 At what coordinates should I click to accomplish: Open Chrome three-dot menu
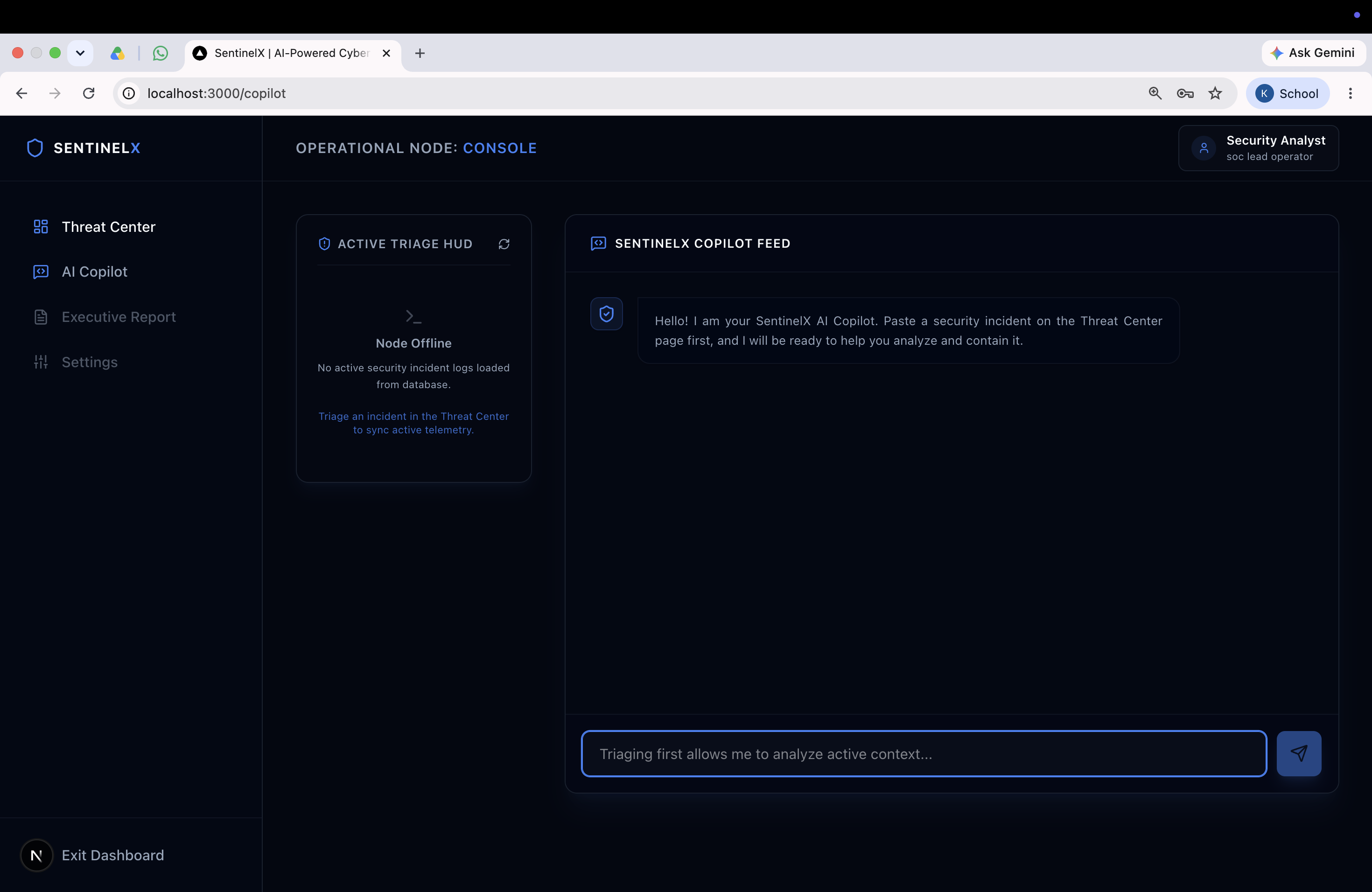point(1350,93)
